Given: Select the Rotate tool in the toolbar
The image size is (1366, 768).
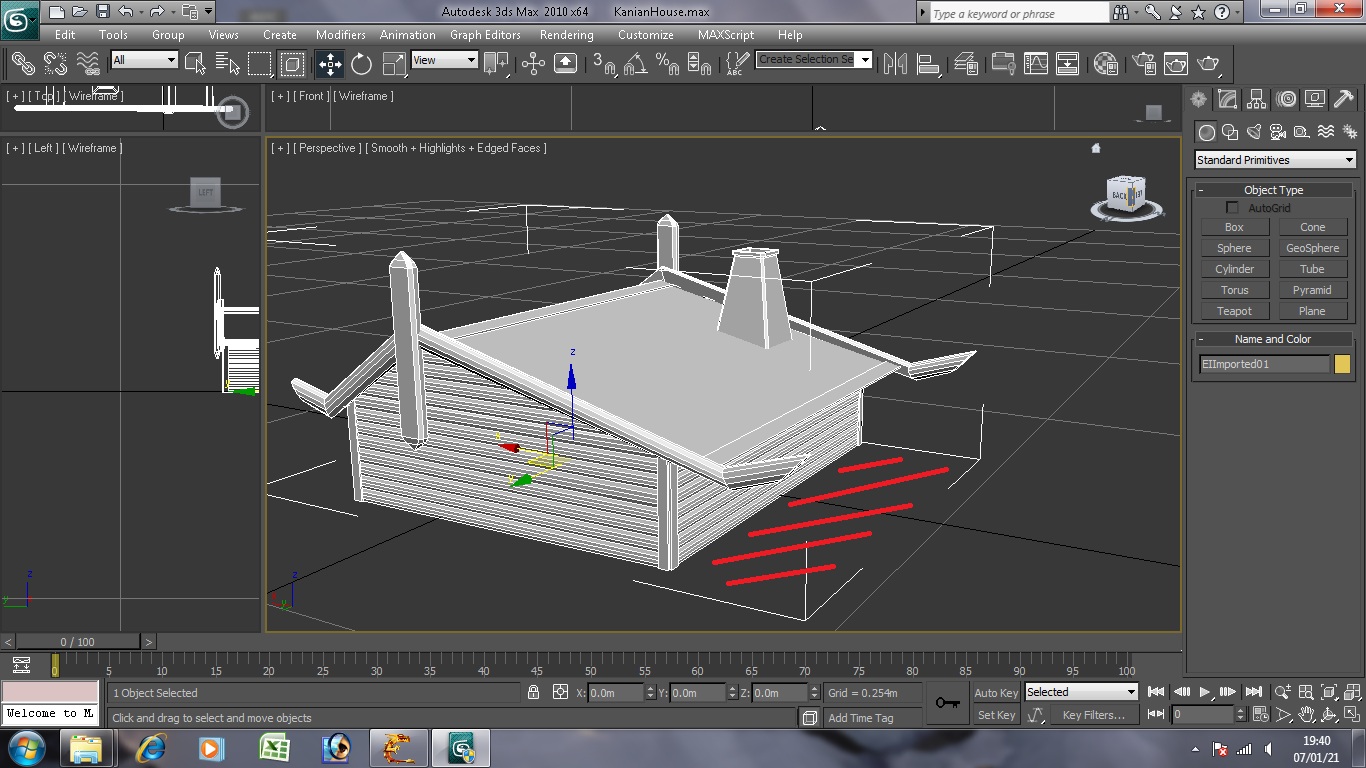Looking at the screenshot, I should point(361,64).
